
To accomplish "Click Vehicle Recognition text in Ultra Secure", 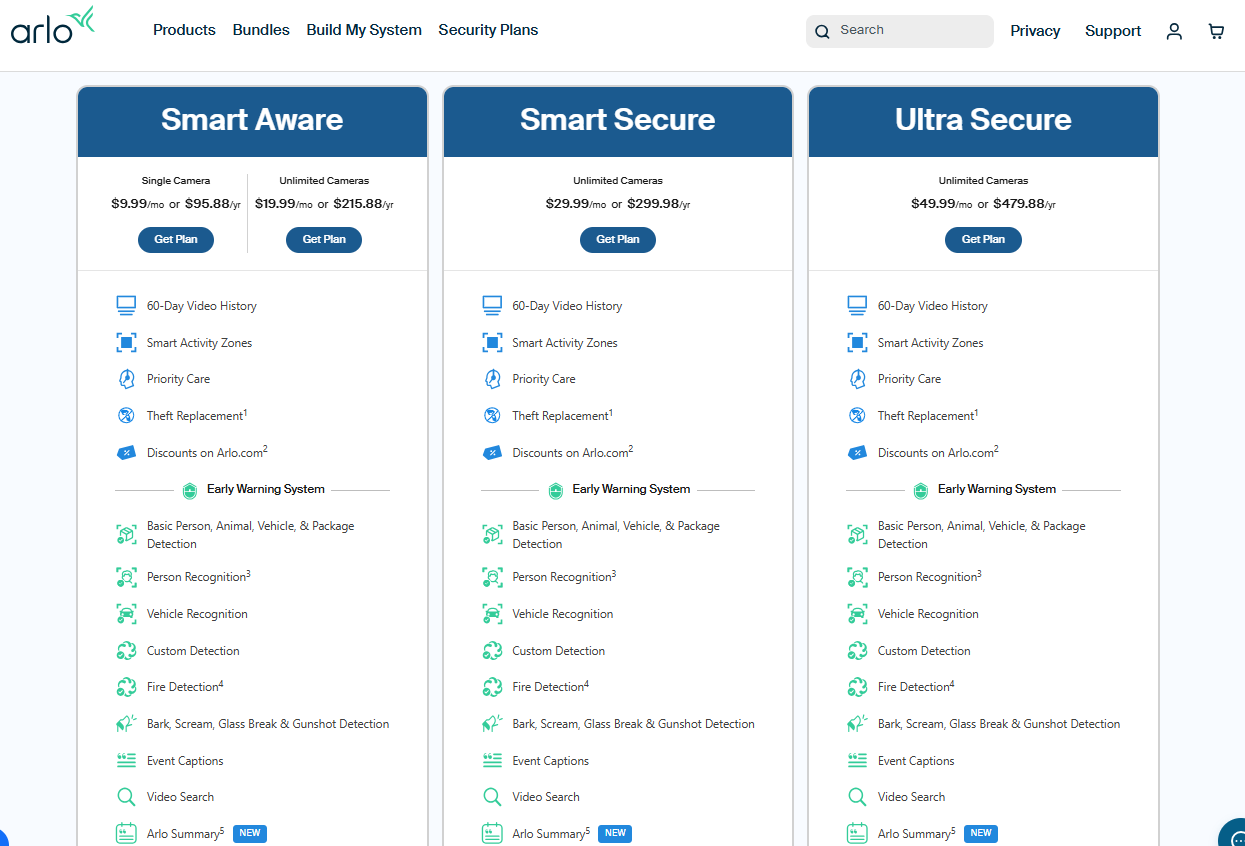I will tap(928, 614).
